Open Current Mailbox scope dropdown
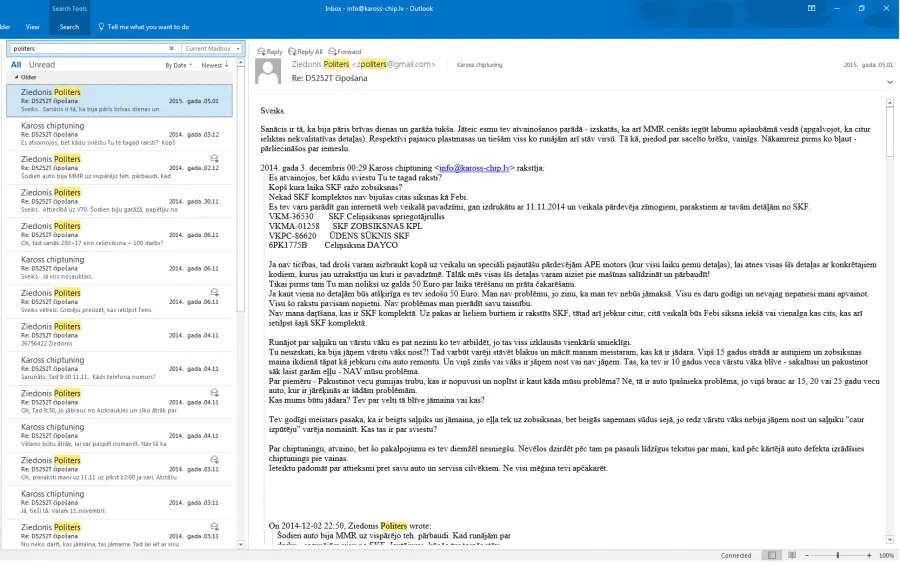 coord(212,49)
